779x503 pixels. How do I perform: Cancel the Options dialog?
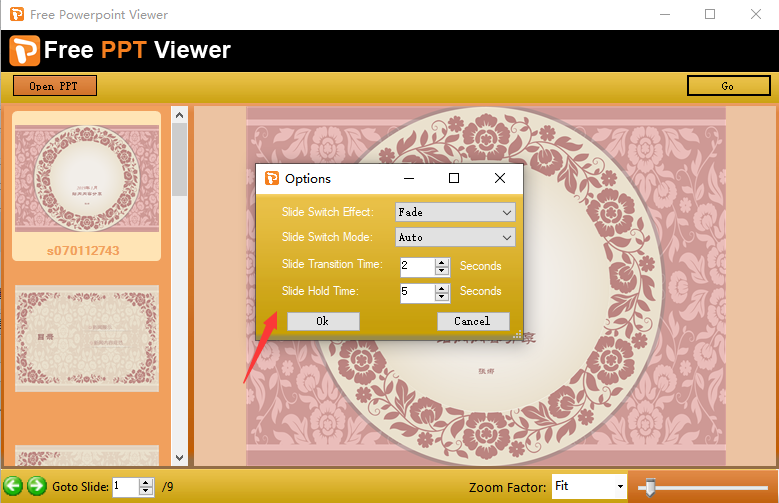click(x=472, y=321)
